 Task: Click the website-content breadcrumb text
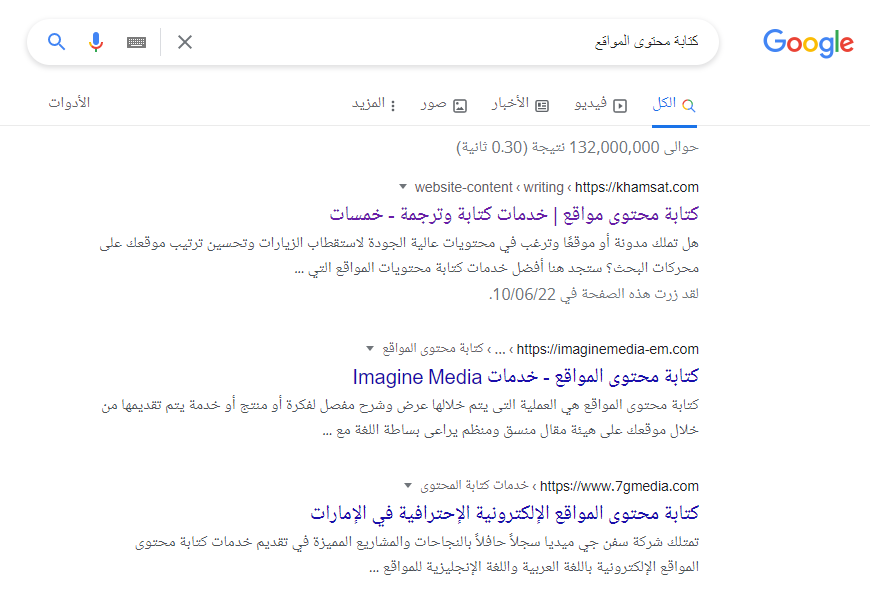(463, 187)
